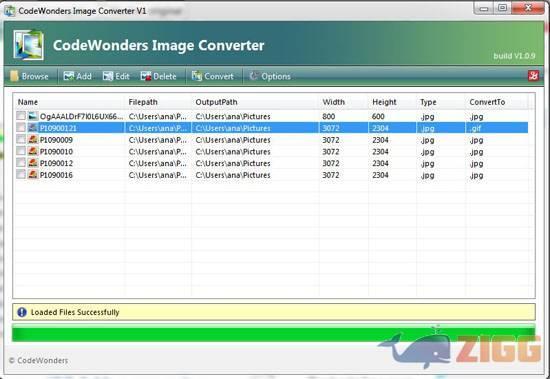Click ConvertTo .jpg cell of P1090016 row
550x379 pixels.
point(476,175)
